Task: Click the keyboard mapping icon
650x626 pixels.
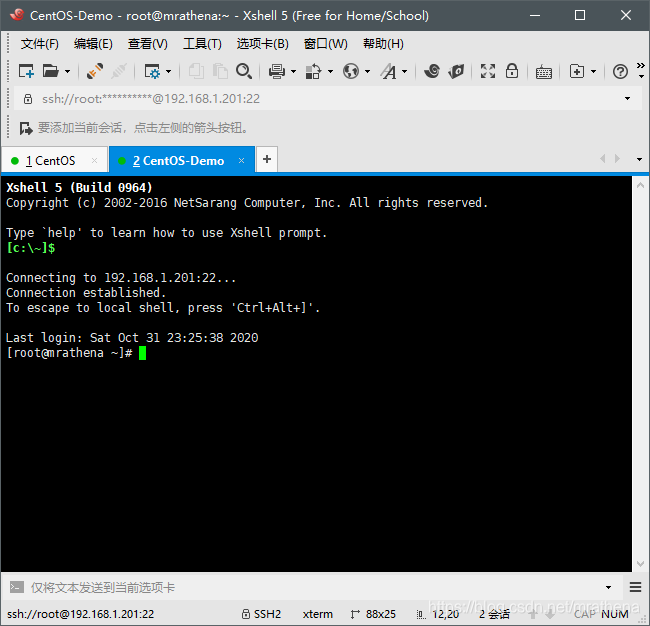Action: 543,72
